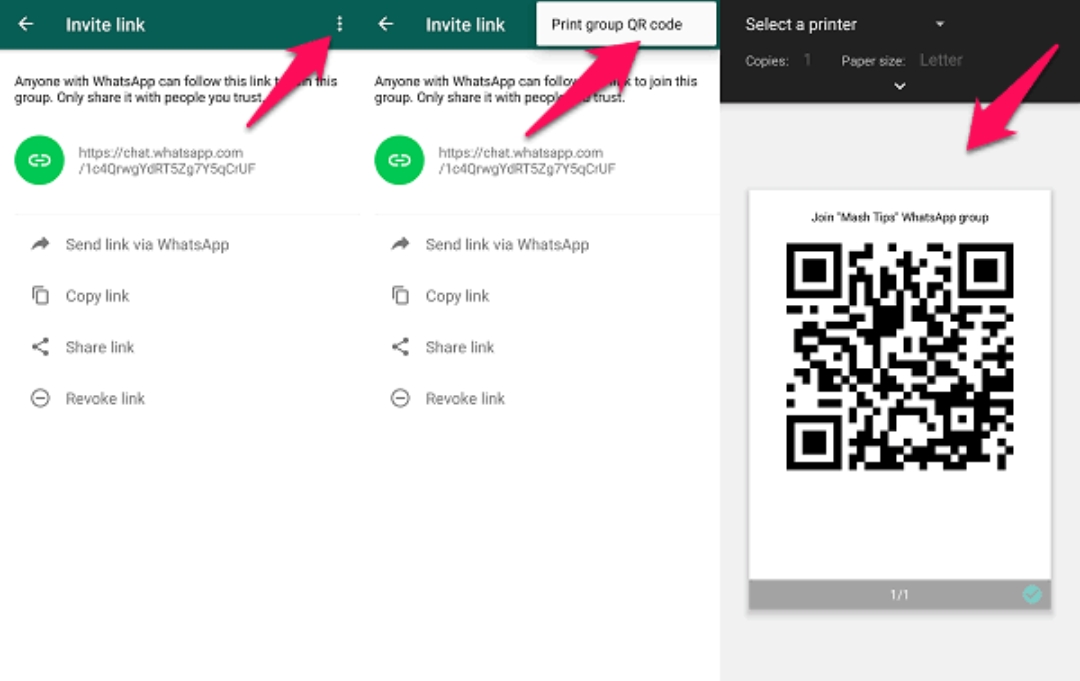Change the Letter paper size setting
This screenshot has width=1080, height=681.
coord(940,60)
